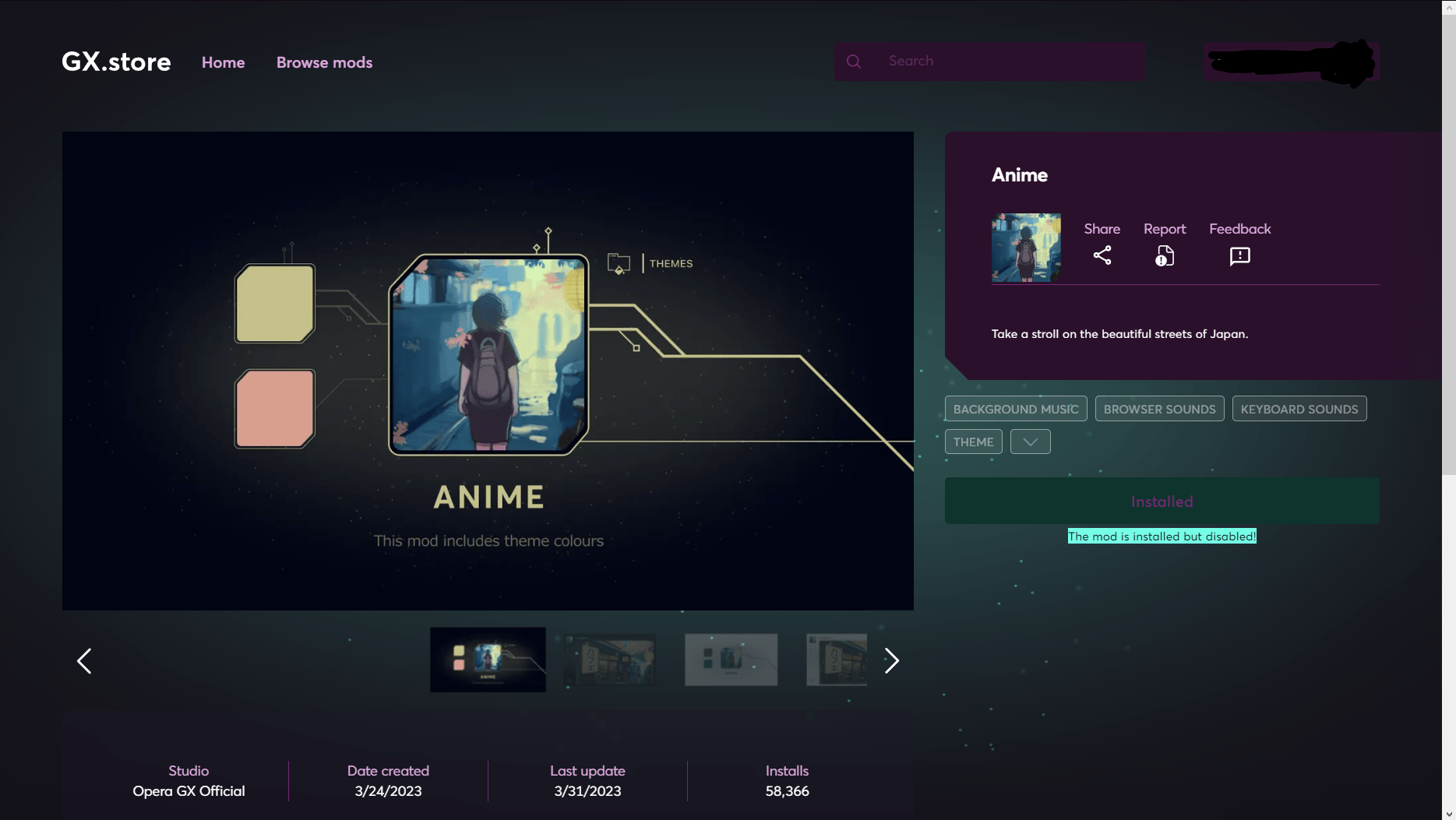
Task: Expand the chevron next to THEME tag
Action: tap(1030, 441)
